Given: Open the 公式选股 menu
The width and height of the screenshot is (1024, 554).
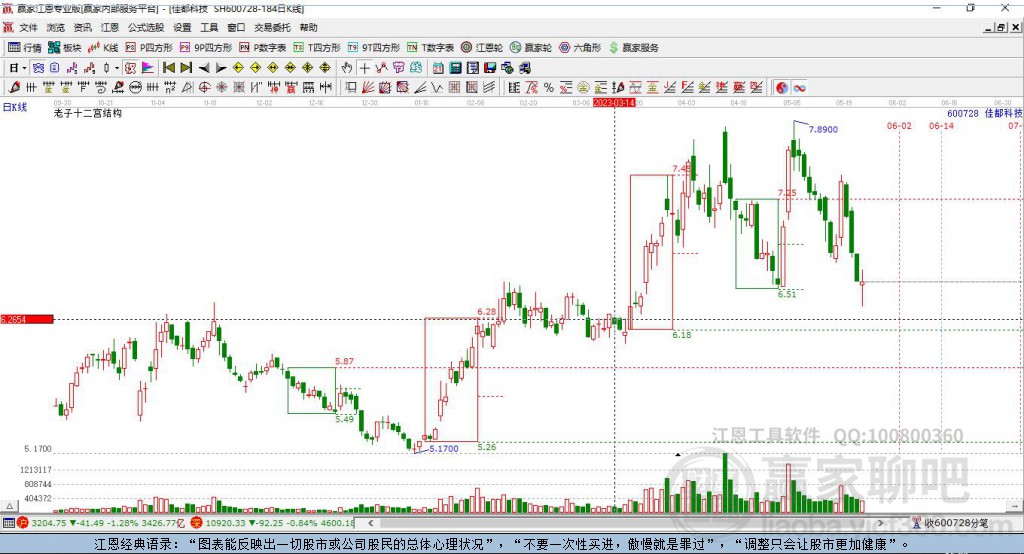Looking at the screenshot, I should (x=146, y=27).
